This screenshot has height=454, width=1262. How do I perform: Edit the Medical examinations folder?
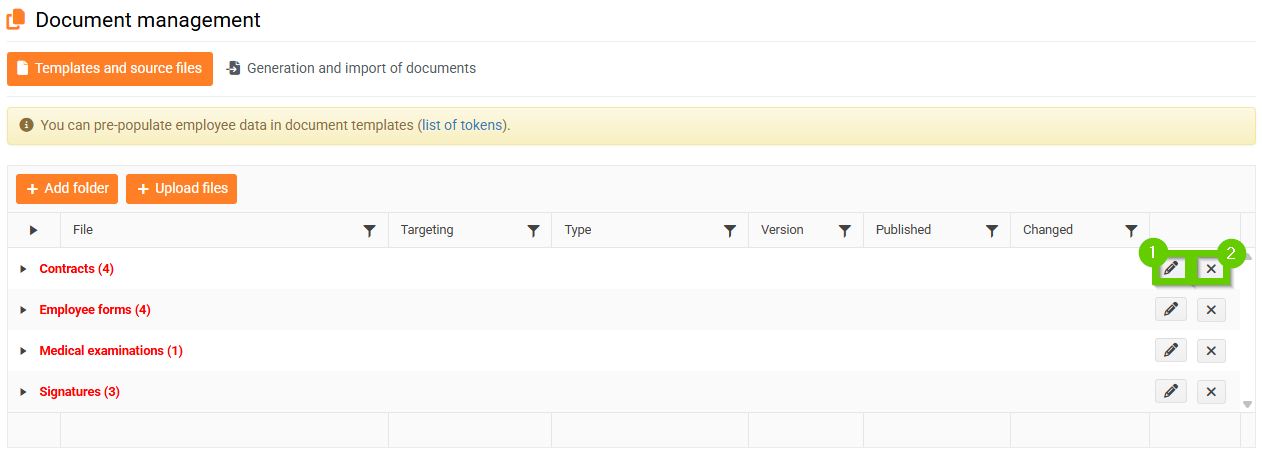[x=1170, y=351]
